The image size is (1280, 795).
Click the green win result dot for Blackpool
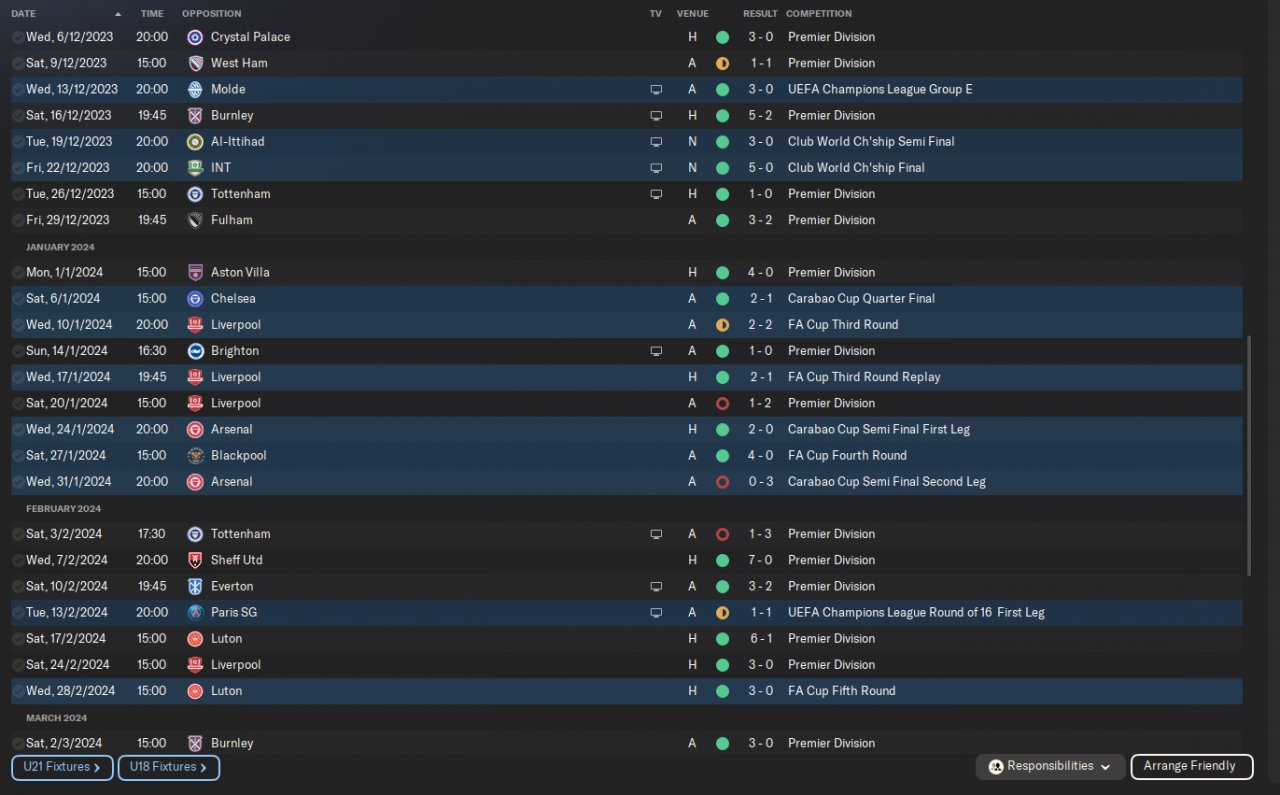pyautogui.click(x=722, y=455)
